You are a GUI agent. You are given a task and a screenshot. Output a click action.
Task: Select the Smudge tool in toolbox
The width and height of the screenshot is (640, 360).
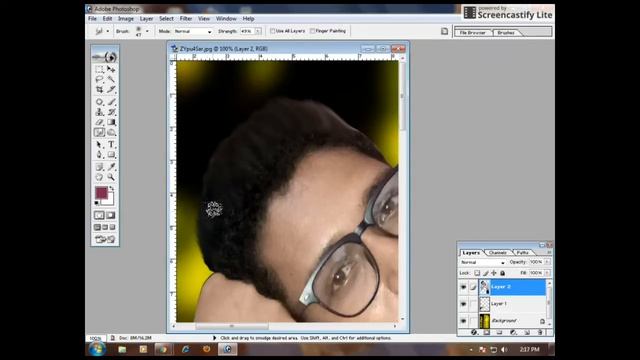[x=99, y=132]
